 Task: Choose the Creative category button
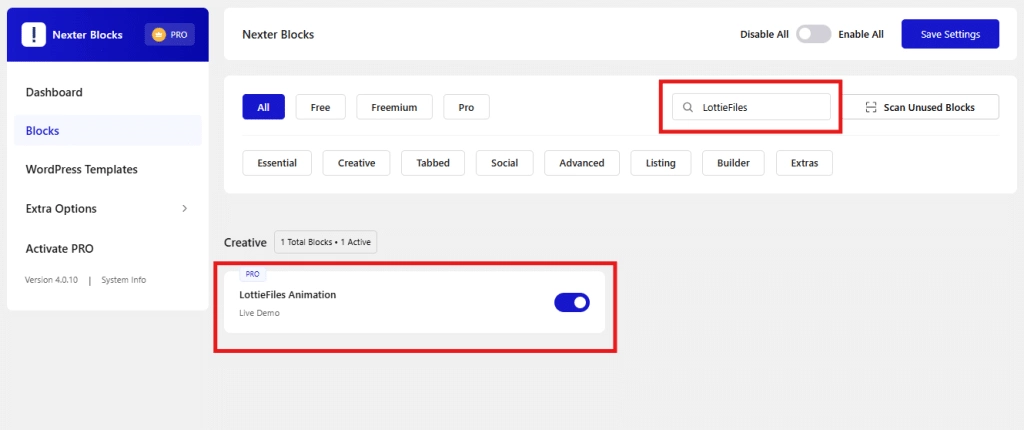point(357,163)
